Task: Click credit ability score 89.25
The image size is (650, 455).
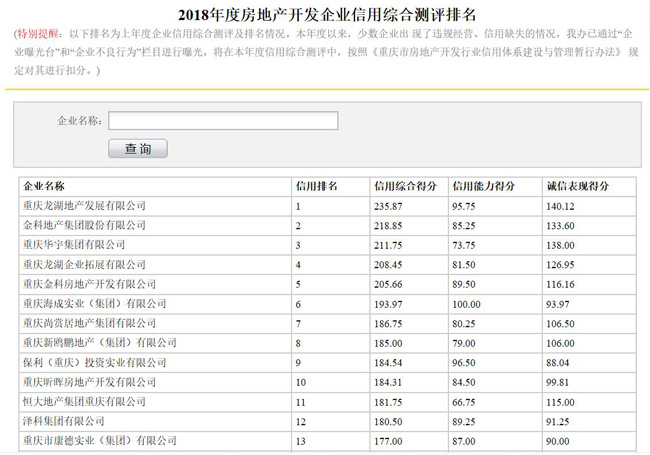Action: tap(463, 422)
